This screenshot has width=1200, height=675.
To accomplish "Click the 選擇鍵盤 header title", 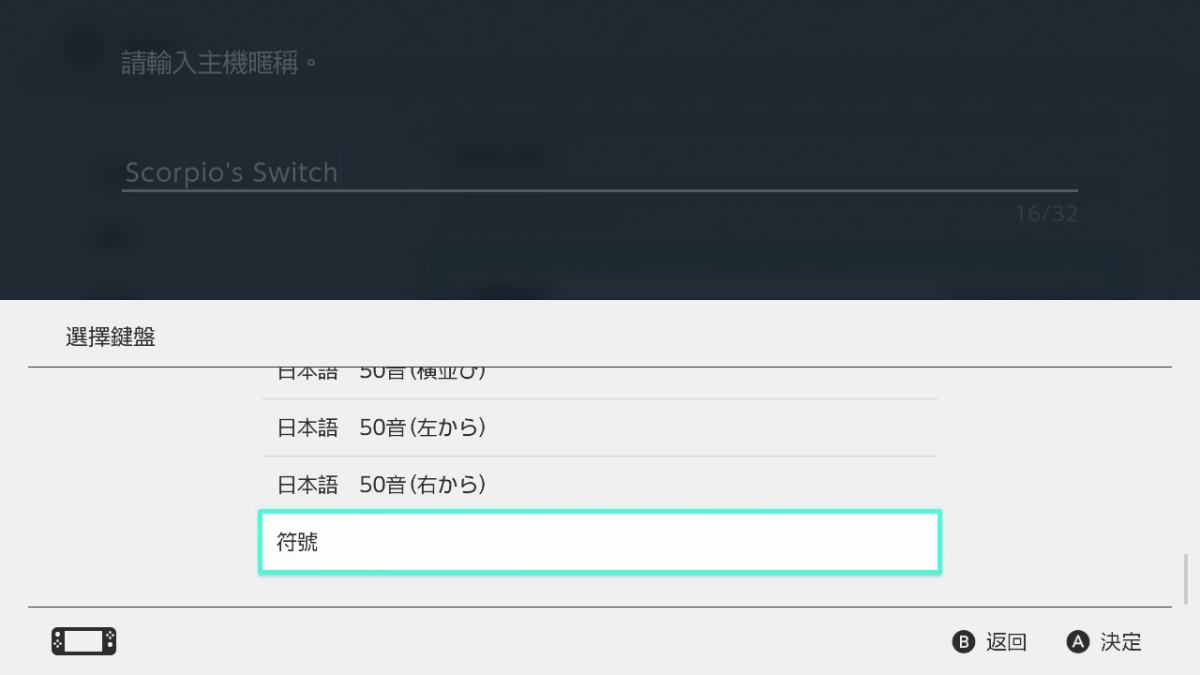I will coord(111,338).
